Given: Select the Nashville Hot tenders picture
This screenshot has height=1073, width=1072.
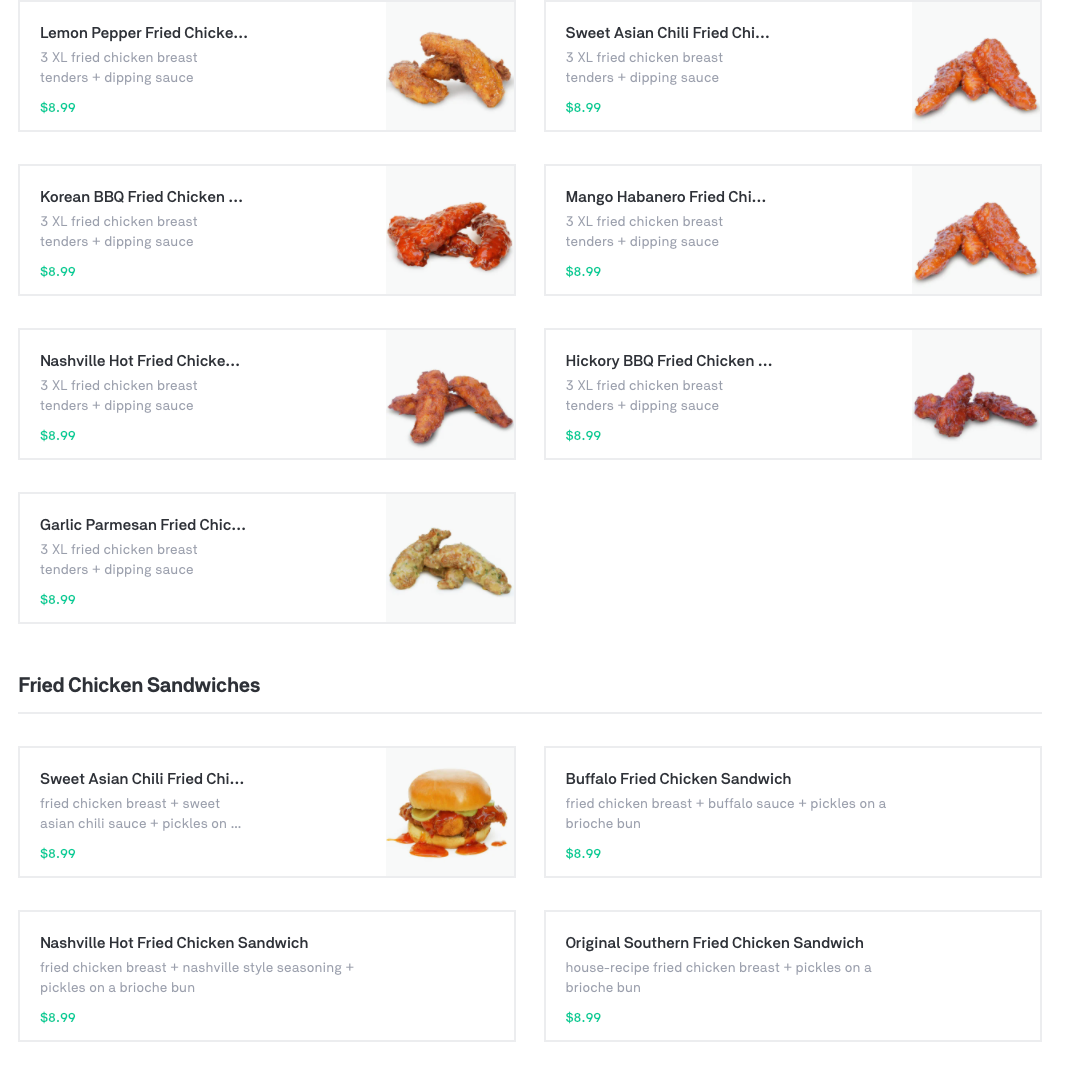Looking at the screenshot, I should pyautogui.click(x=450, y=395).
